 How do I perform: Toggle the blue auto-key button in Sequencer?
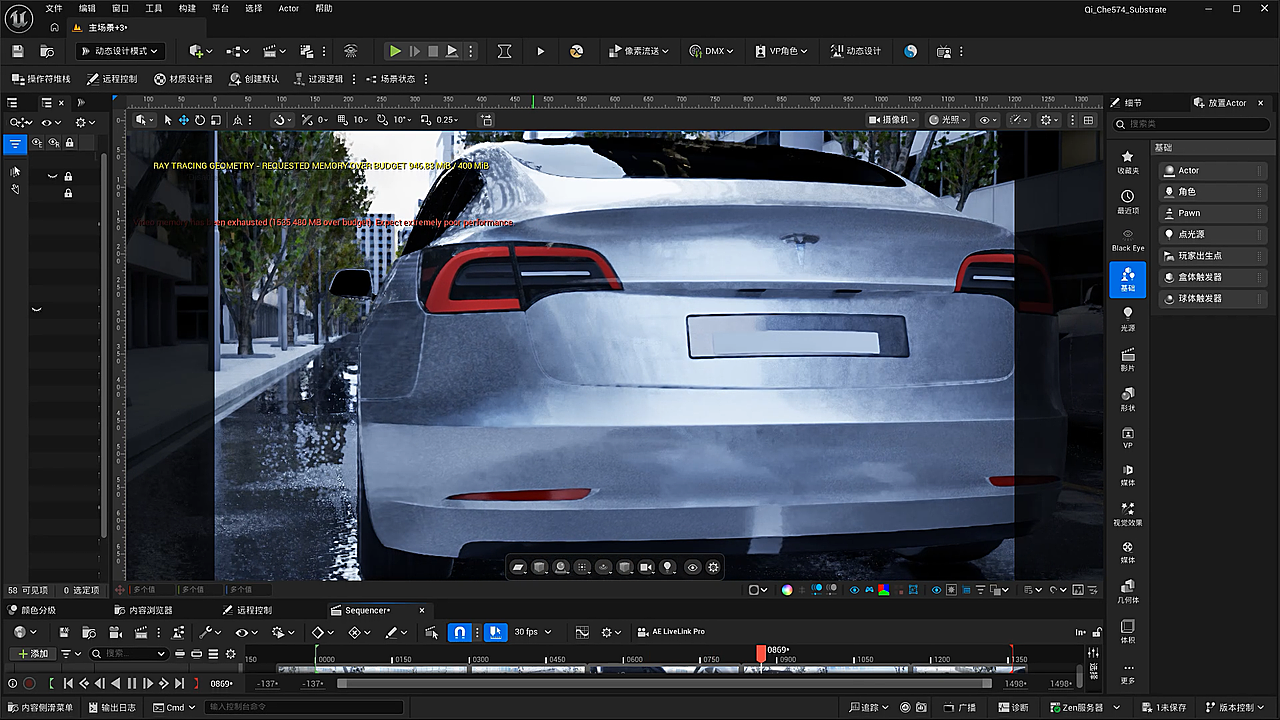pyautogui.click(x=496, y=632)
